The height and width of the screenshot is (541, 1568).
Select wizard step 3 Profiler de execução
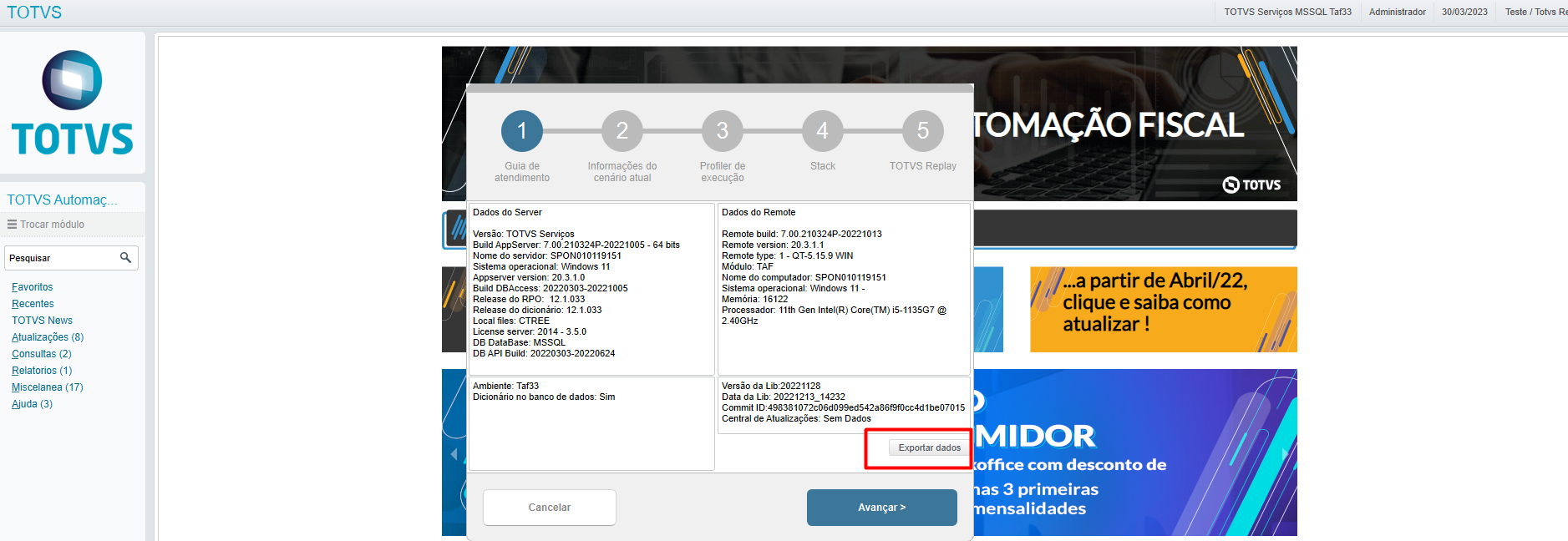pyautogui.click(x=723, y=131)
